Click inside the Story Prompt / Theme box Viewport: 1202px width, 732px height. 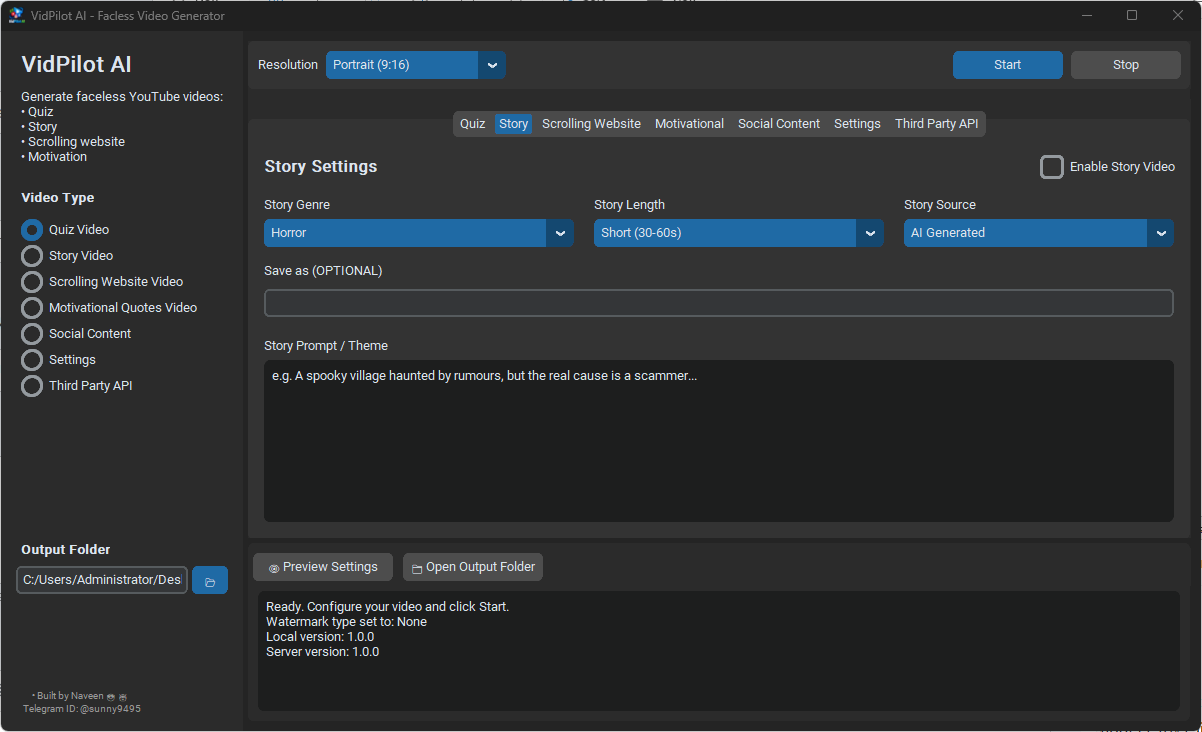coord(718,440)
